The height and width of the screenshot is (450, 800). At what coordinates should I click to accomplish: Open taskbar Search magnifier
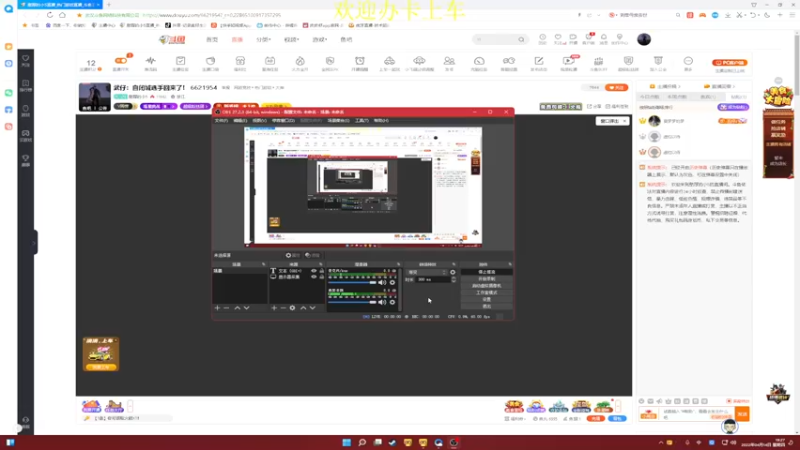(362, 442)
